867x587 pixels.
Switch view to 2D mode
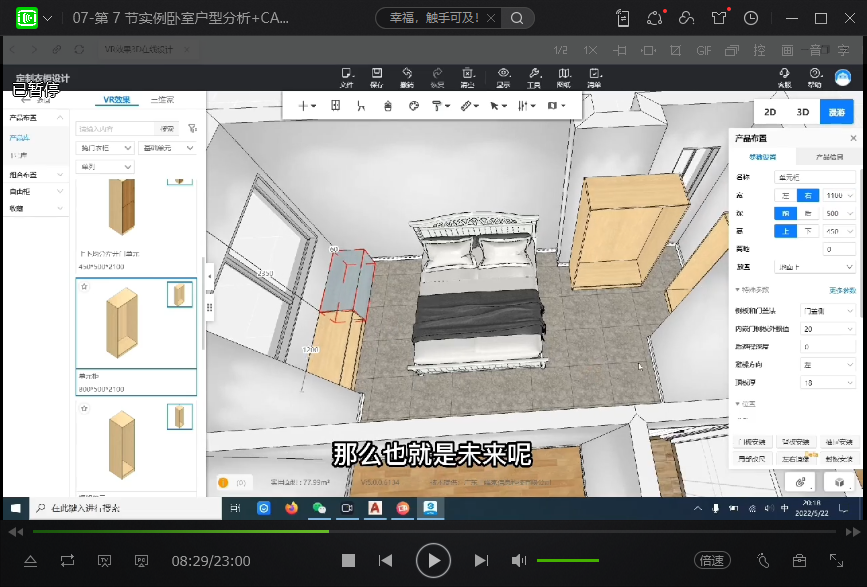click(770, 113)
